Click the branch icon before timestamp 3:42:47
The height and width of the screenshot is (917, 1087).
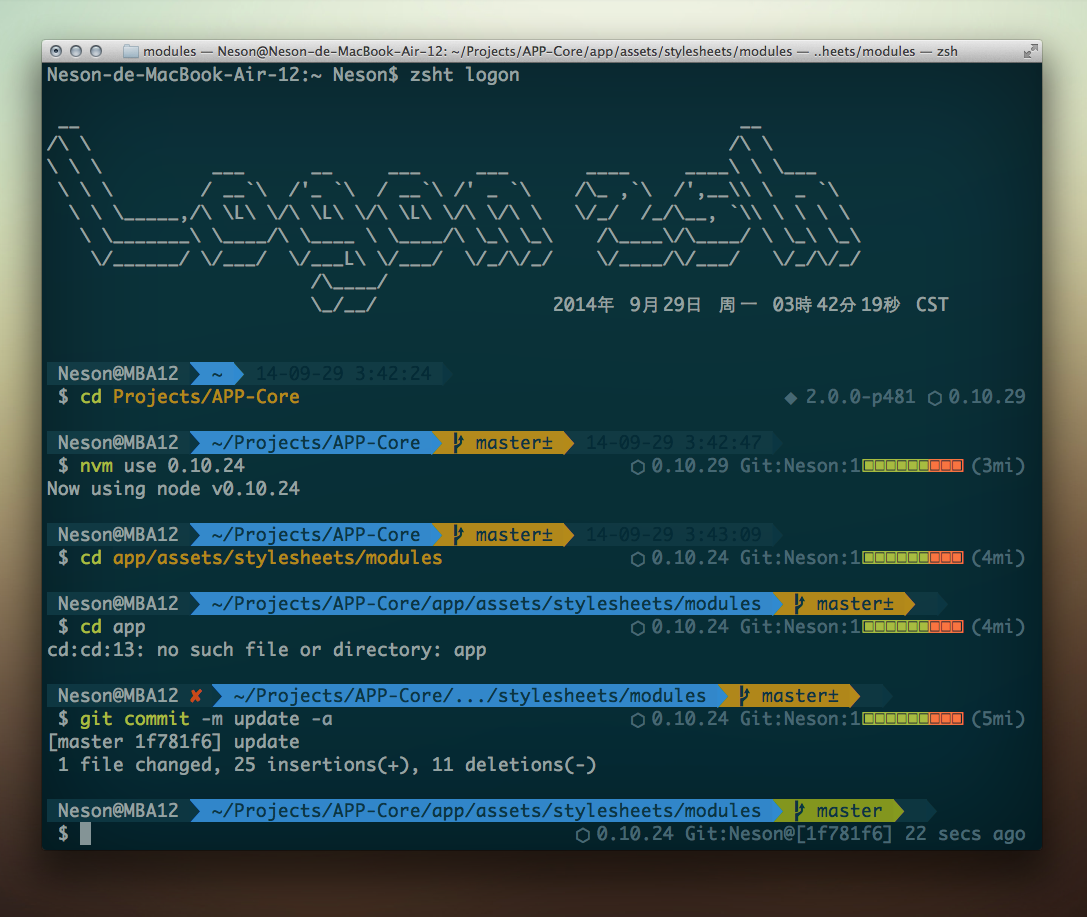click(458, 443)
